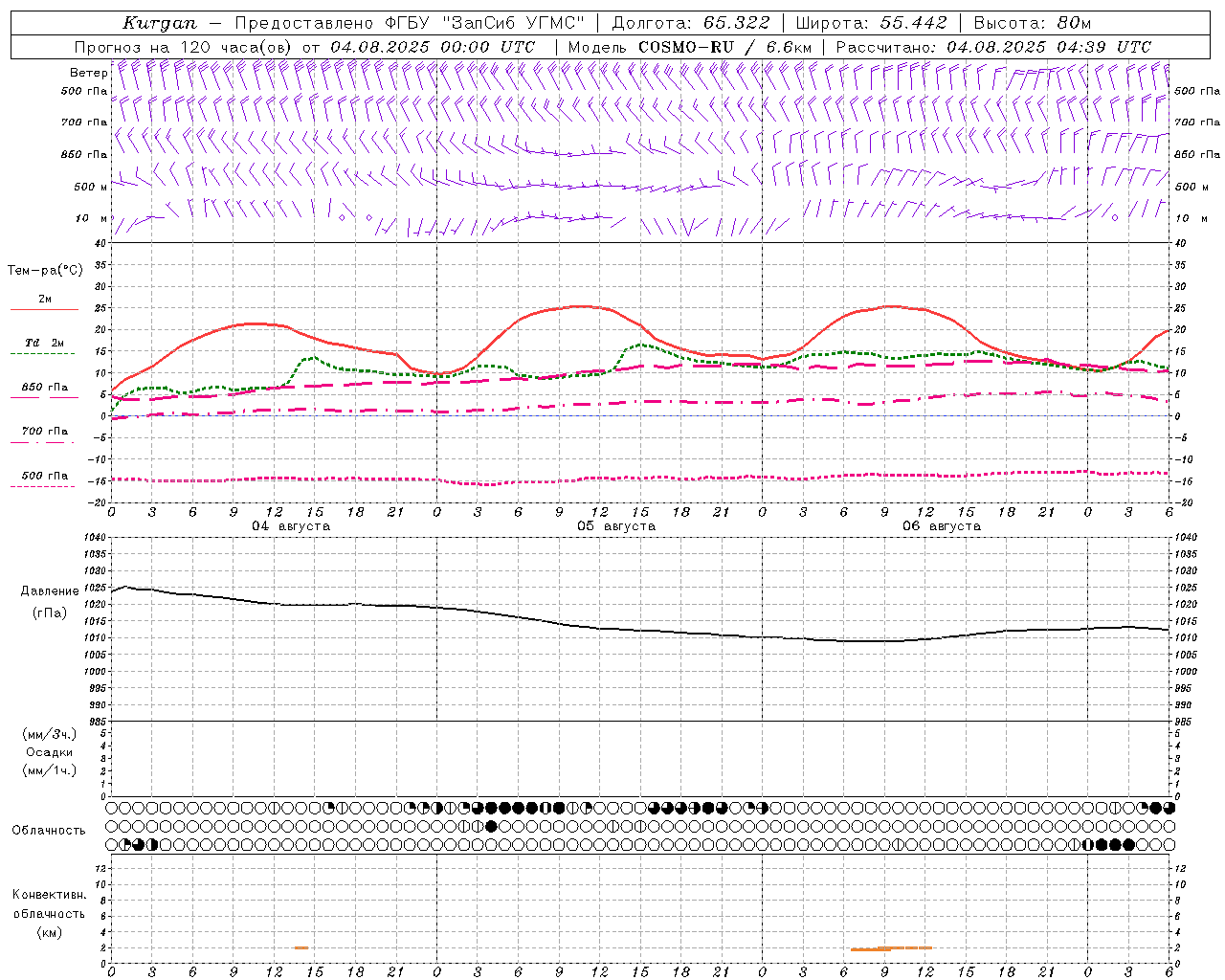
Task: Click the "Облачность" cloud cover label
Action: 49,831
